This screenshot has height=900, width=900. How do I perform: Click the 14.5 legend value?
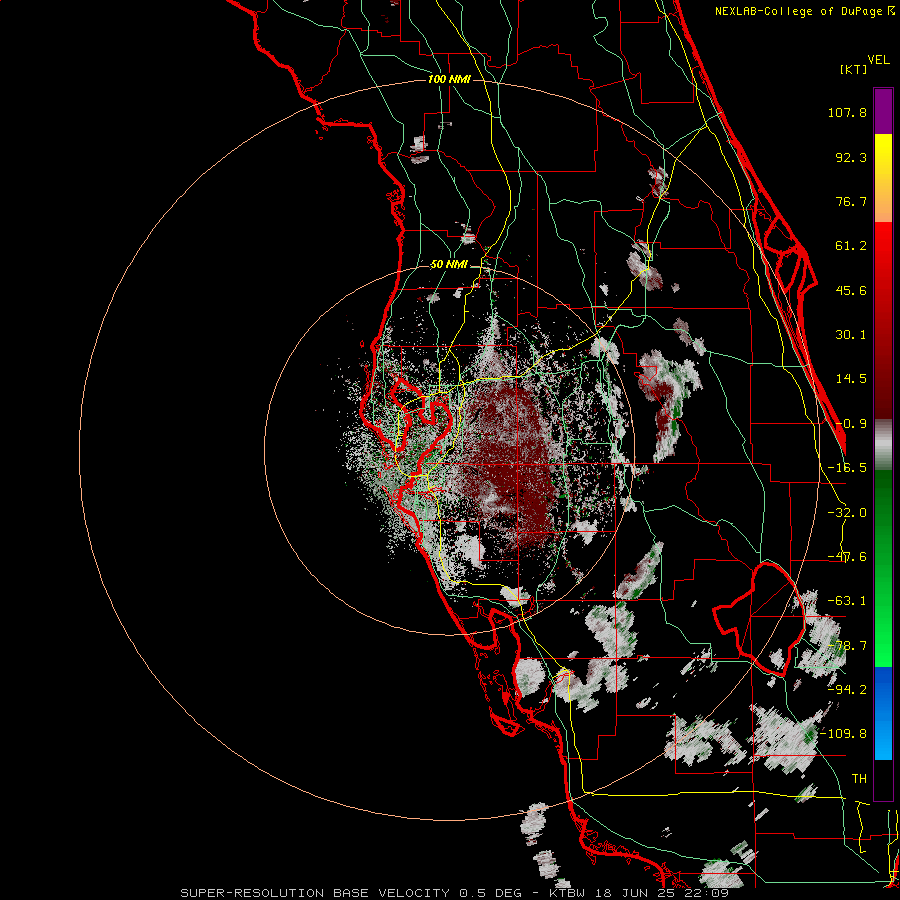[x=851, y=379]
